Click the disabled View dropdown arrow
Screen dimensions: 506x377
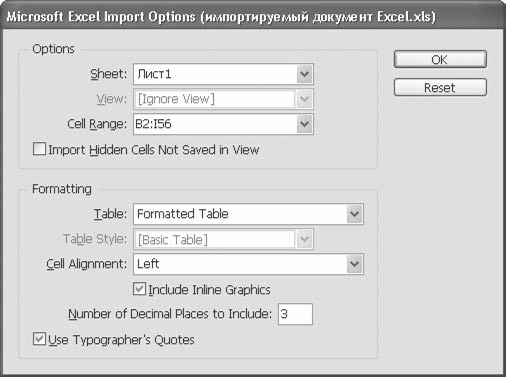tap(304, 99)
